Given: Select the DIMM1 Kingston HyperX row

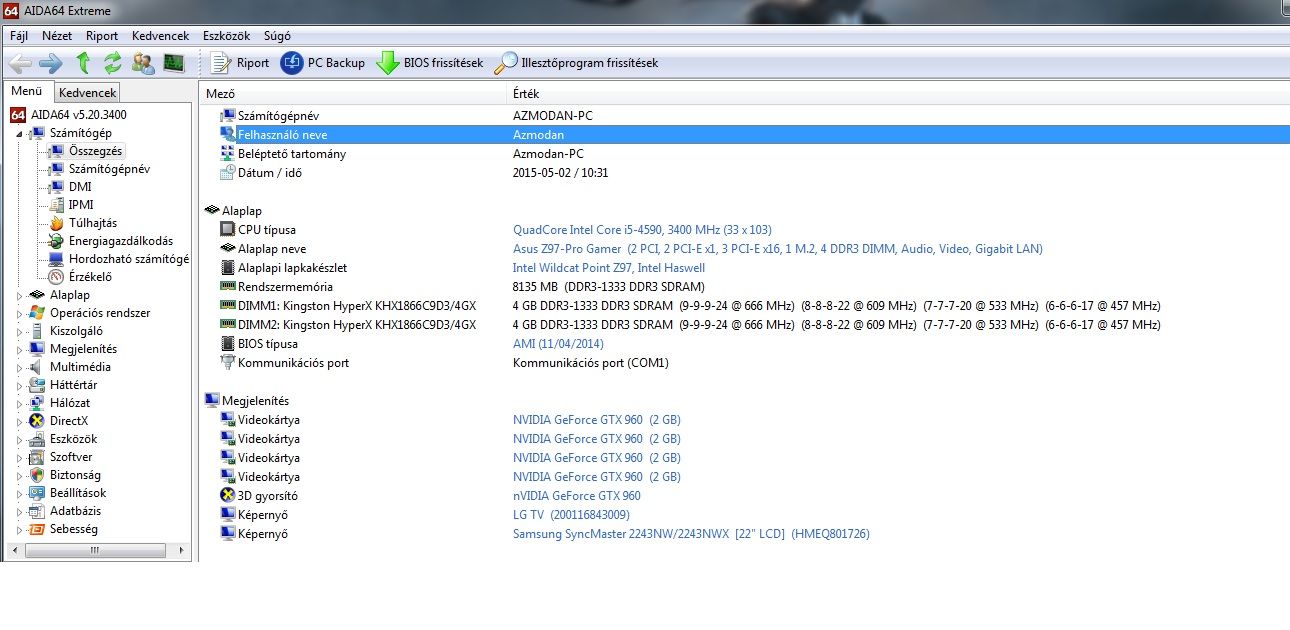Looking at the screenshot, I should coord(744,306).
